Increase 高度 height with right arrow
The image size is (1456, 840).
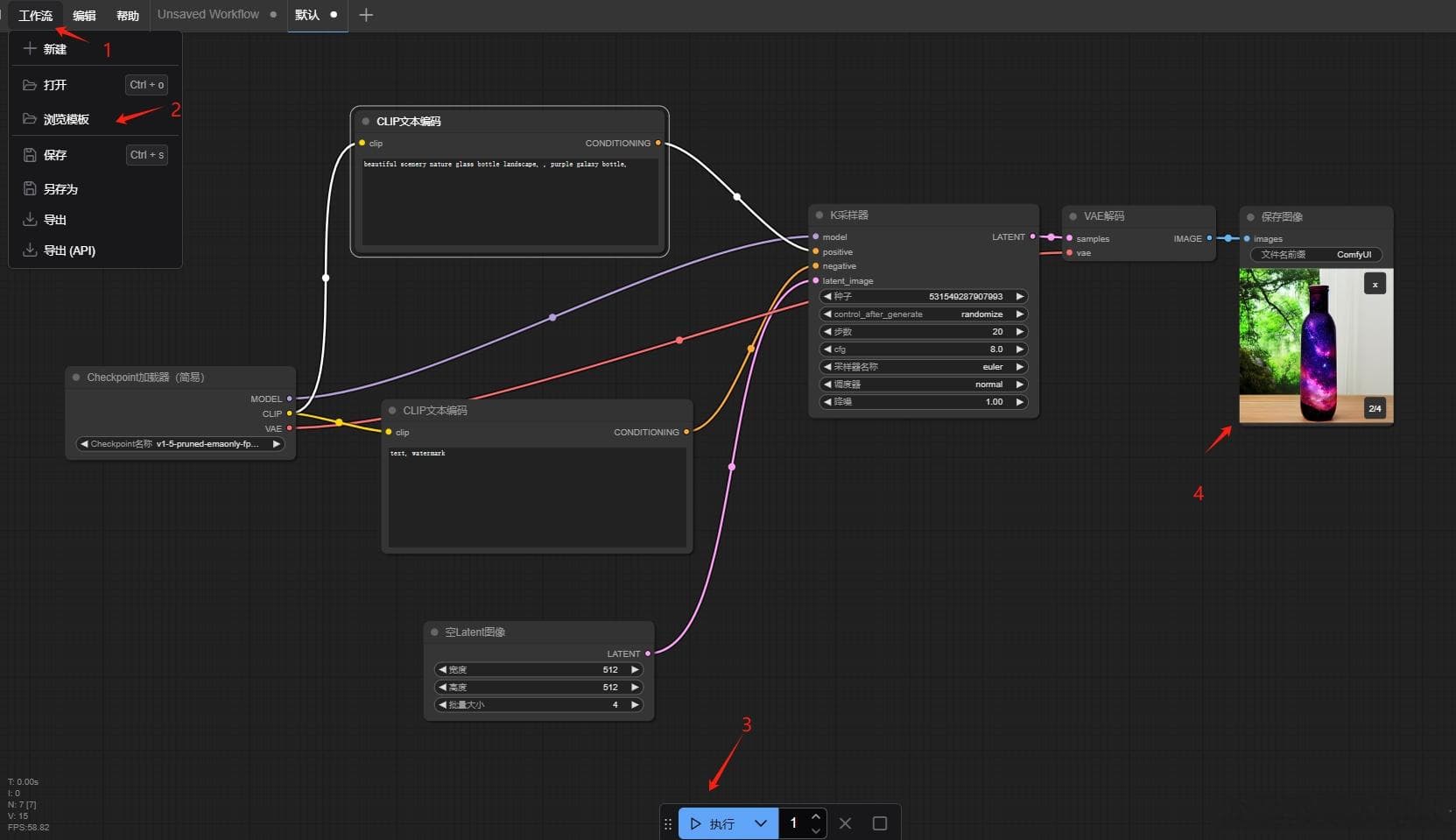click(635, 688)
